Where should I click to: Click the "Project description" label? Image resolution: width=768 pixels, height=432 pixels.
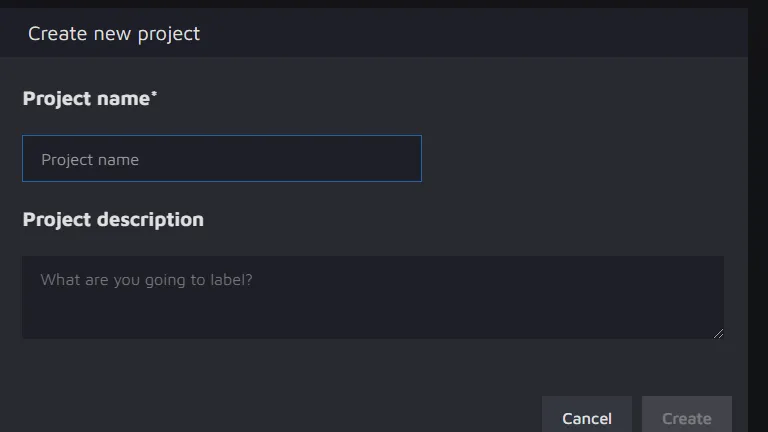pos(113,220)
